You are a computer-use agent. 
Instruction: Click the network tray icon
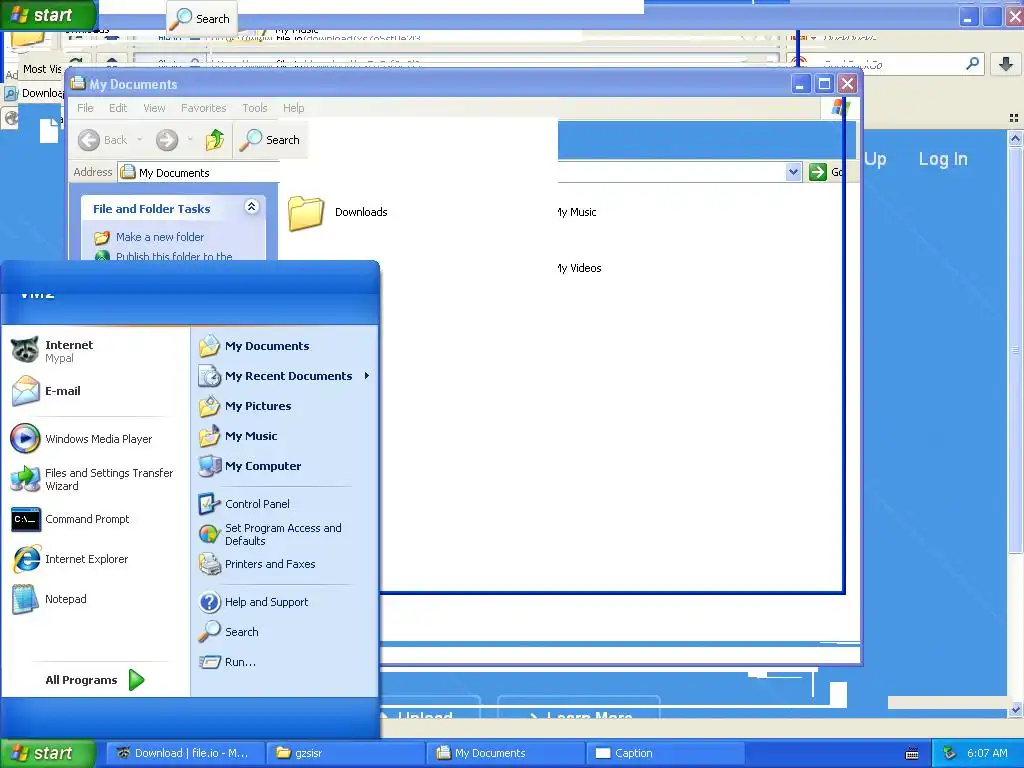[949, 753]
